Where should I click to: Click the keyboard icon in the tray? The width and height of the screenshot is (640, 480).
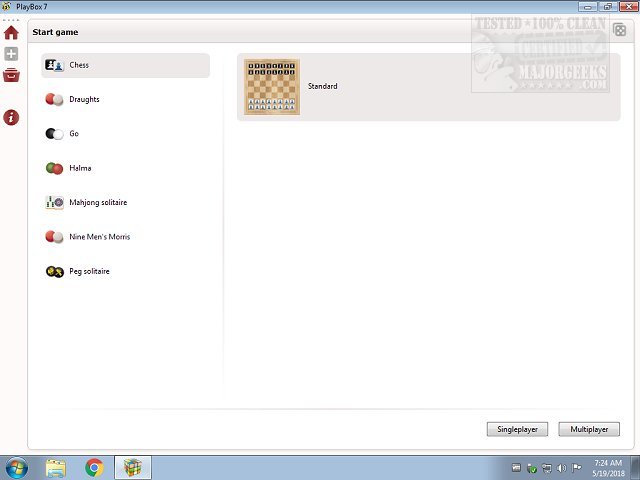pos(516,468)
